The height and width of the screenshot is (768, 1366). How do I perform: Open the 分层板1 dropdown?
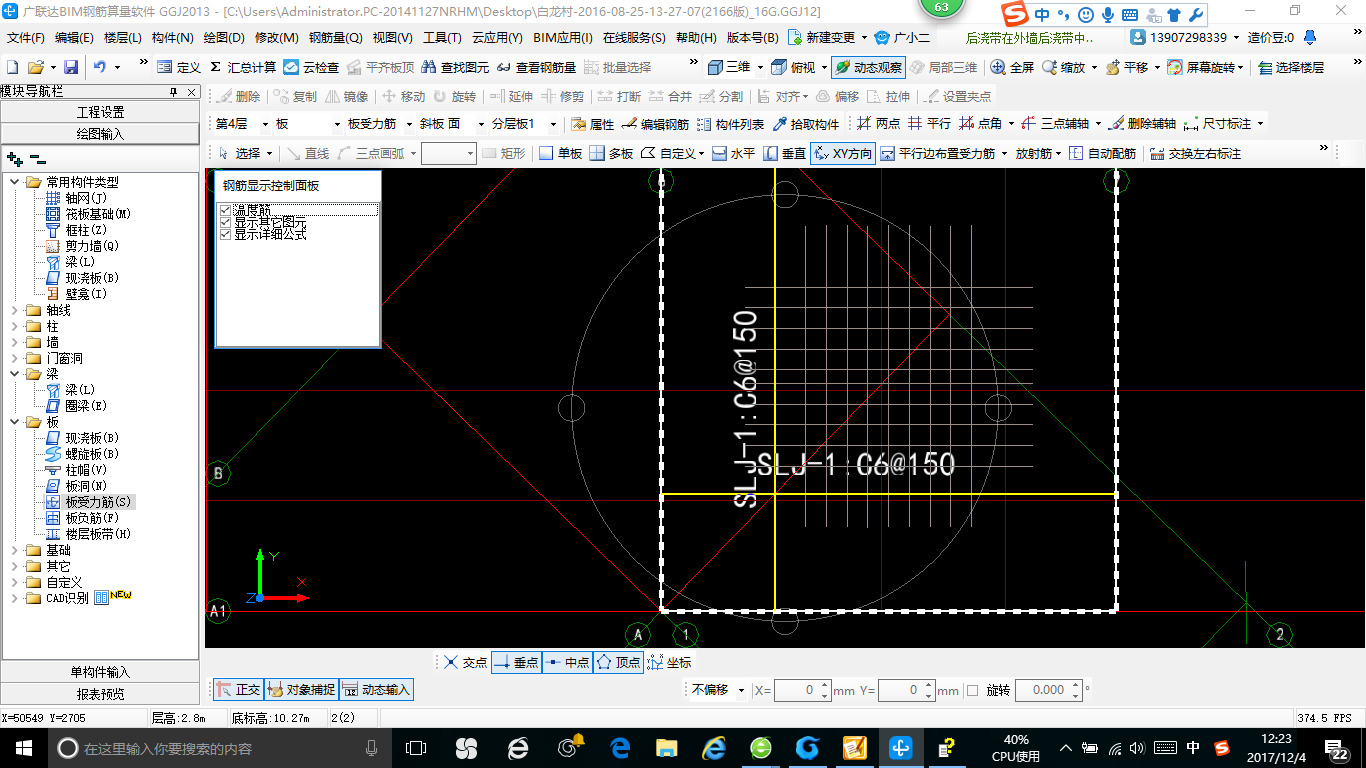[553, 124]
